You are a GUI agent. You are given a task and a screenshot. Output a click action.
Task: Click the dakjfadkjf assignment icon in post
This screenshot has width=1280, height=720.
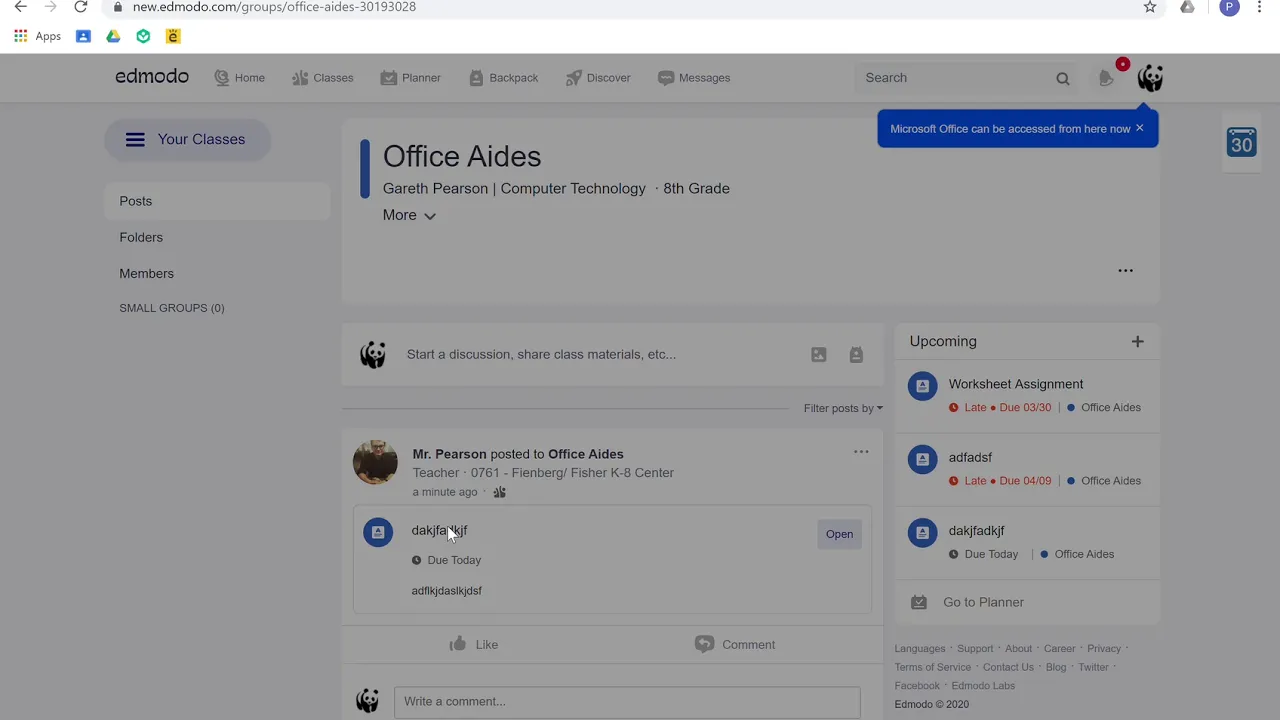[x=378, y=532]
